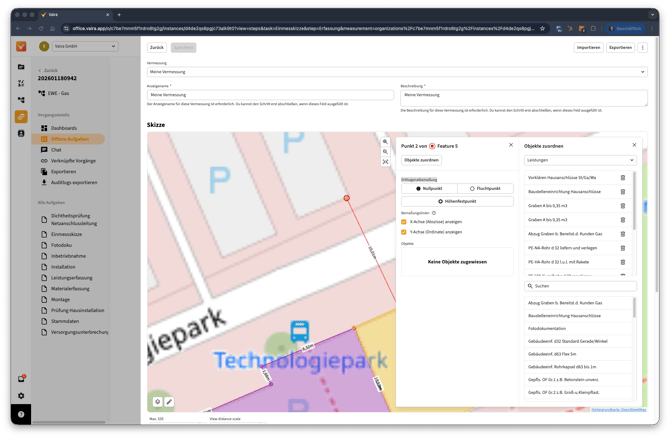
Task: Toggle Y-Achse (Ordinate) anzeigen checkbox
Action: (403, 232)
